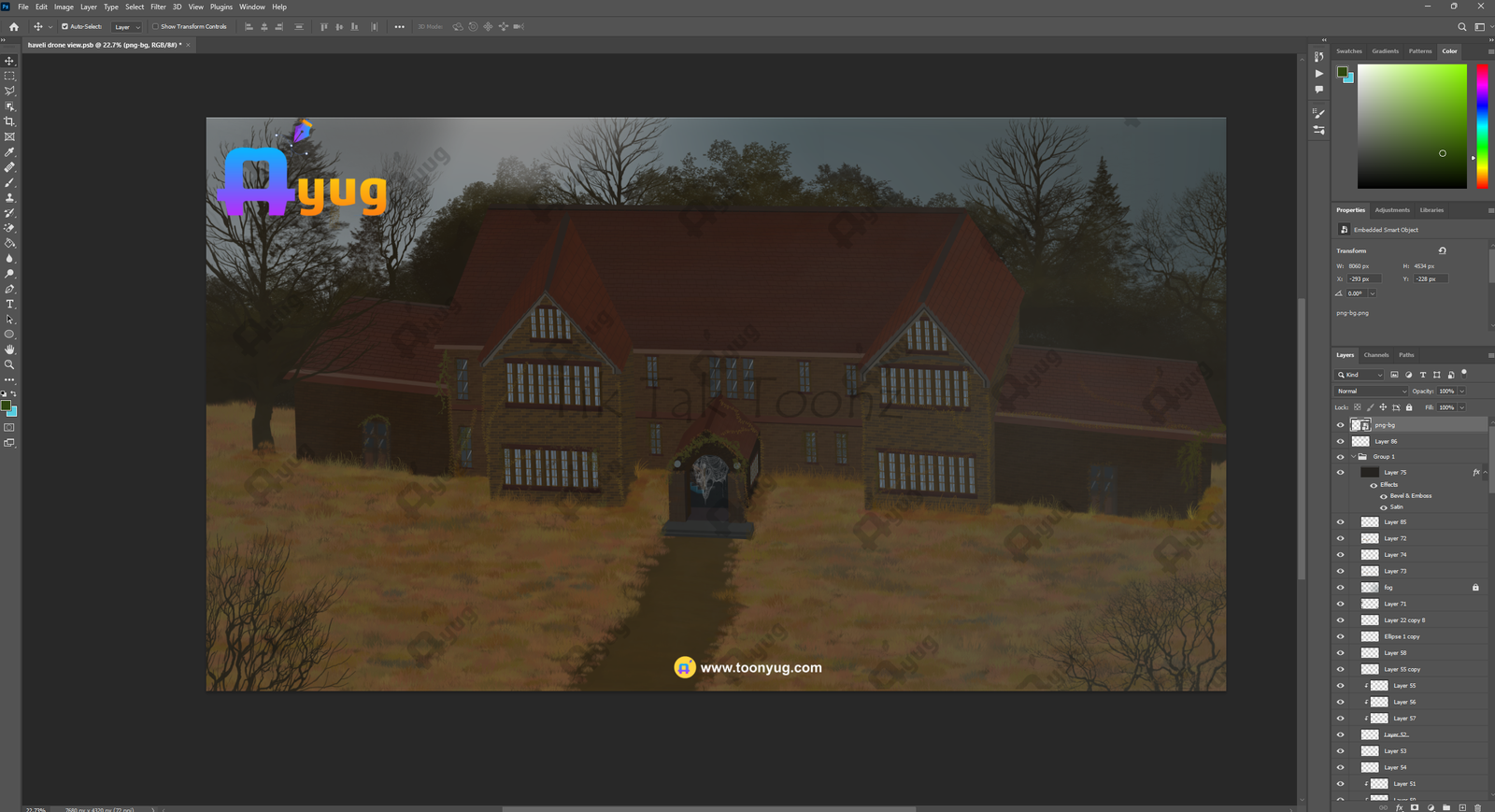Click the reset transform icon in Properties
Image resolution: width=1495 pixels, height=812 pixels.
click(1443, 250)
